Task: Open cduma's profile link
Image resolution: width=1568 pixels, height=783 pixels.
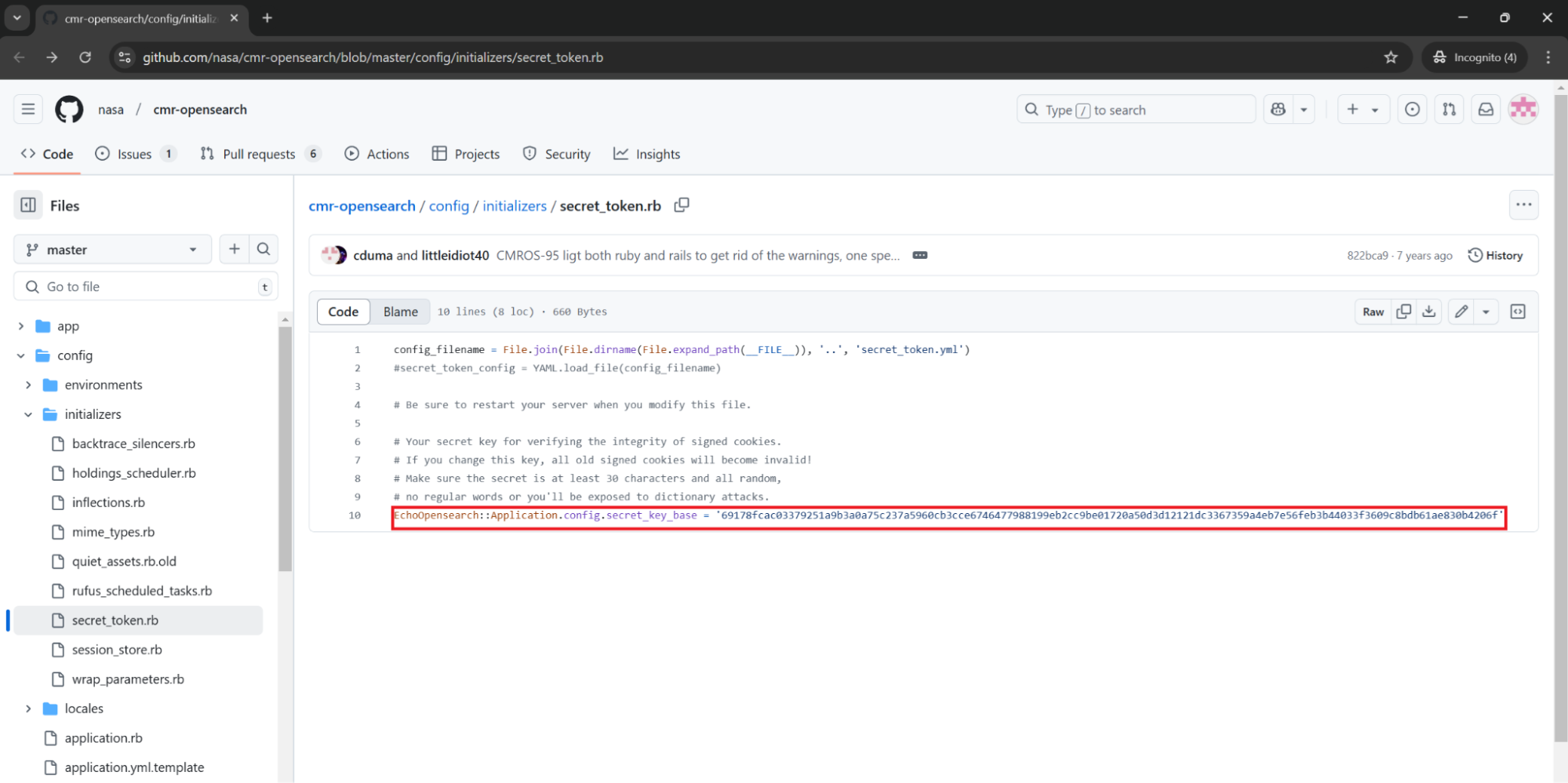Action: point(373,256)
